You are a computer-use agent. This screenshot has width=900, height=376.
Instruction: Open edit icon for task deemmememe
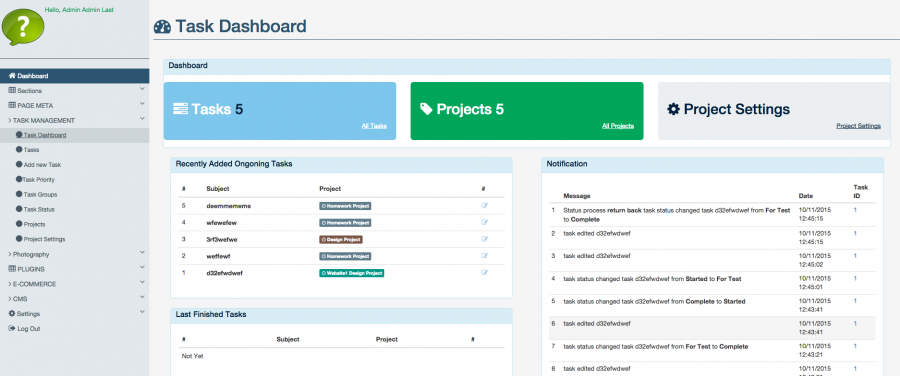pyautogui.click(x=484, y=206)
